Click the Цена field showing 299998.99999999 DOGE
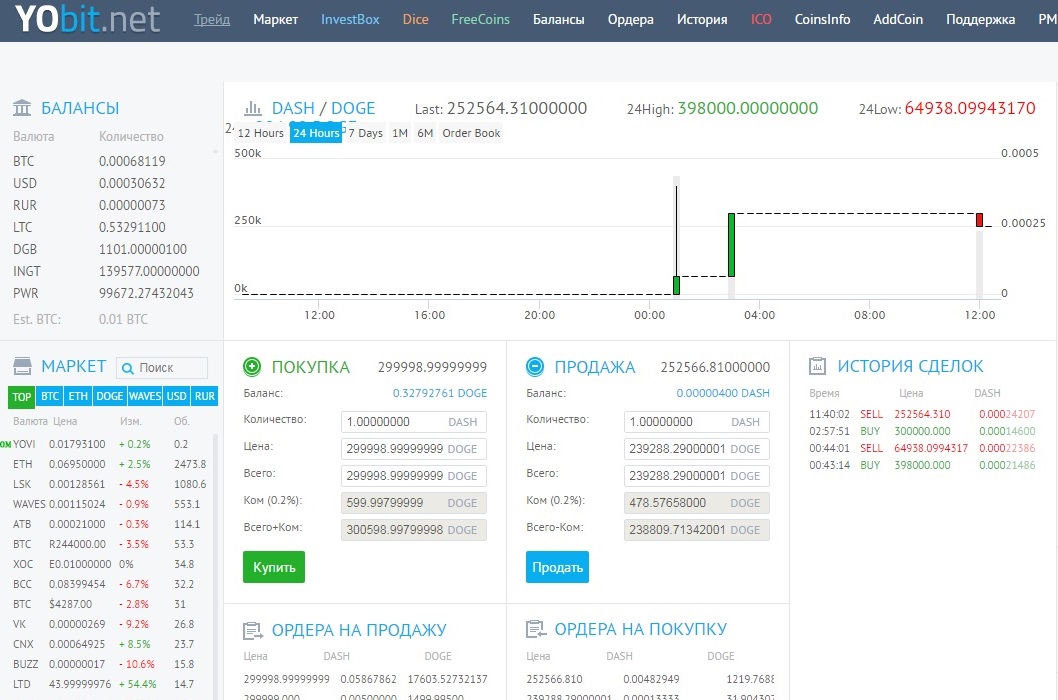 [414, 449]
